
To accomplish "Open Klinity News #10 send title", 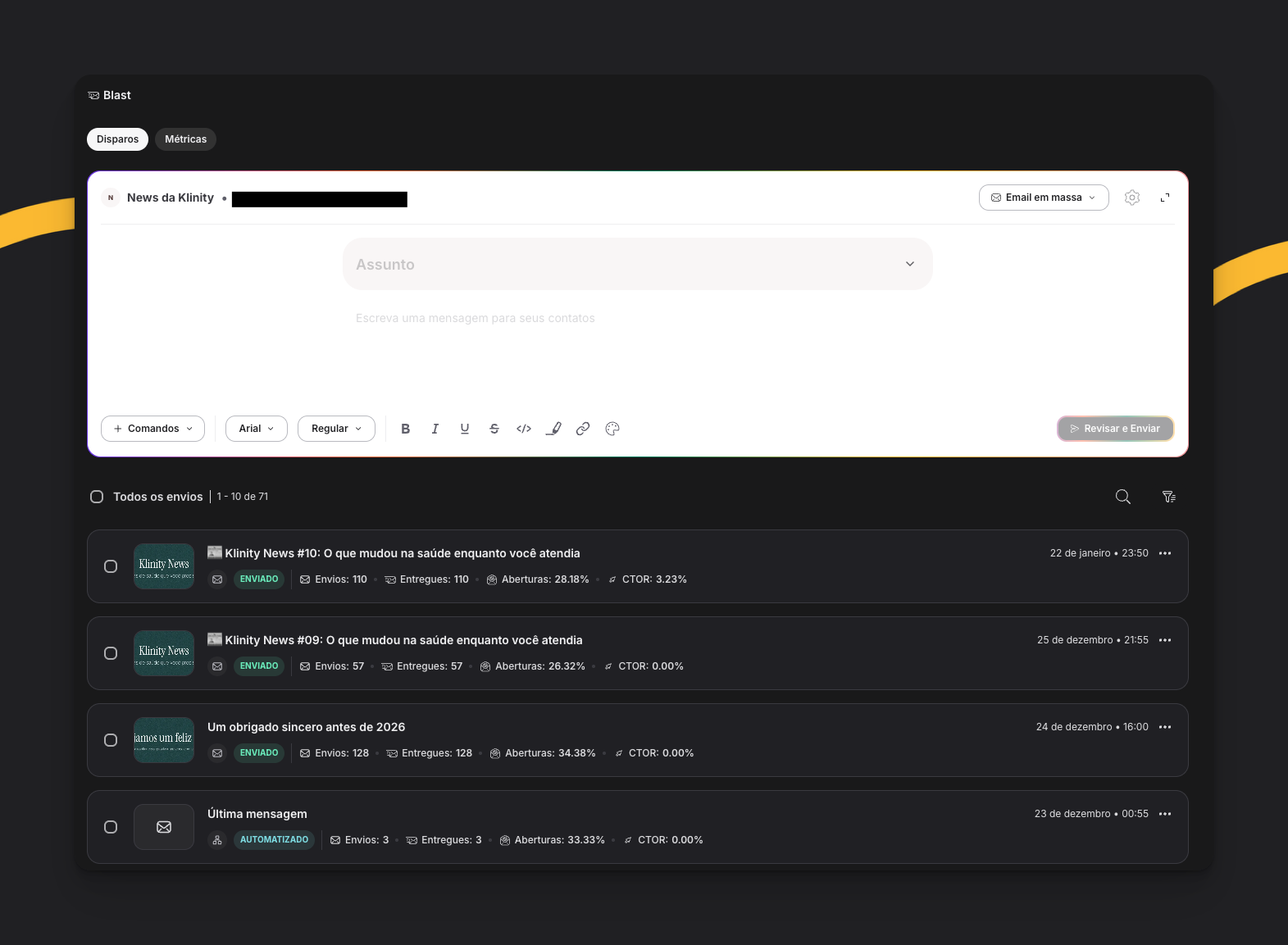I will coord(394,553).
